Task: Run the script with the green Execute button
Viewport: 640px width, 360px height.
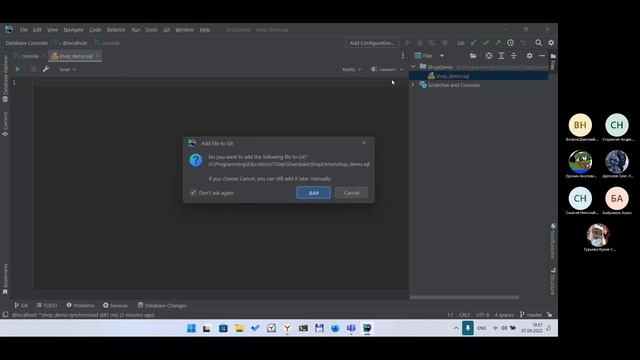Action: (x=18, y=69)
